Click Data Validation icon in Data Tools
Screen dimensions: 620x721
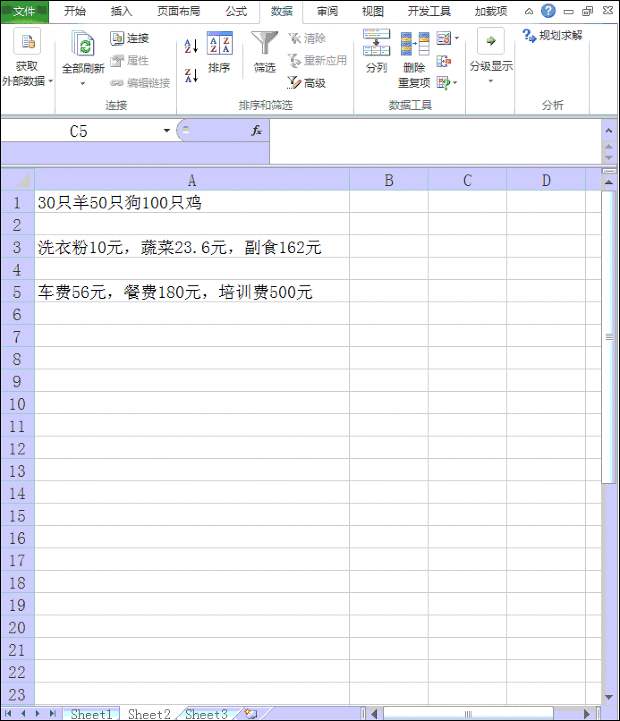[443, 38]
